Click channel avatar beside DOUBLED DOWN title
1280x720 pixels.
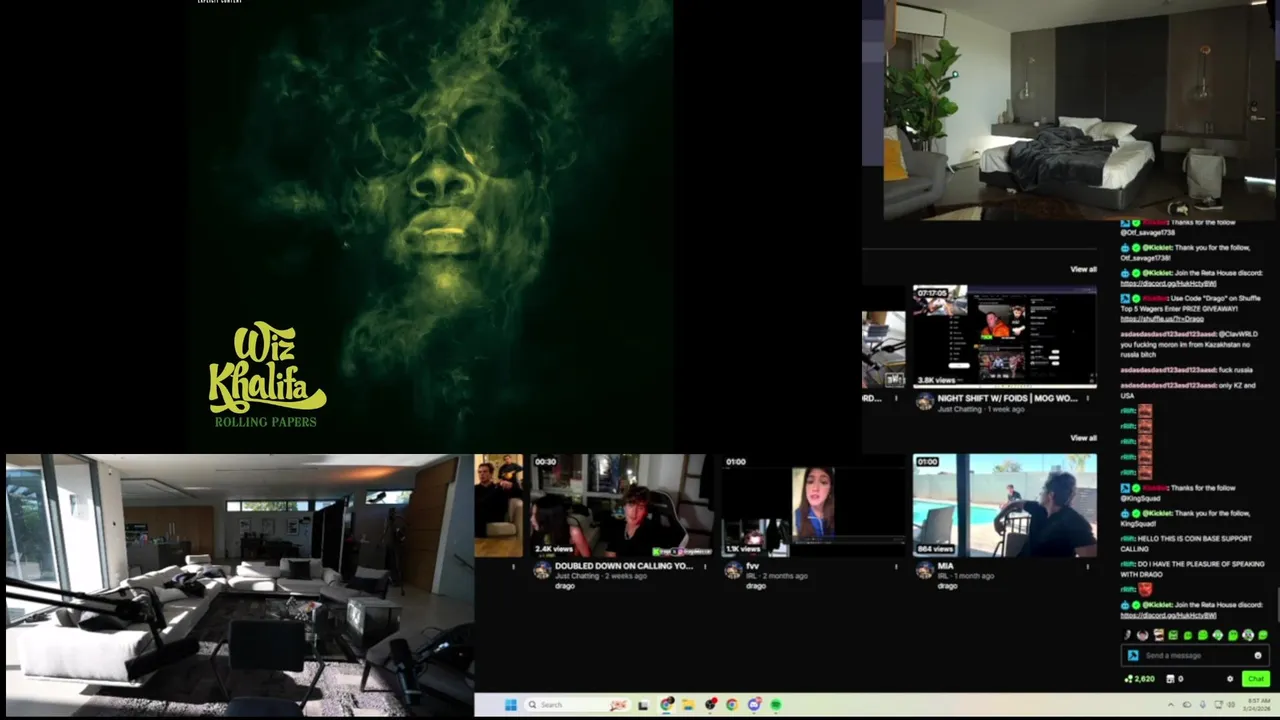point(542,570)
